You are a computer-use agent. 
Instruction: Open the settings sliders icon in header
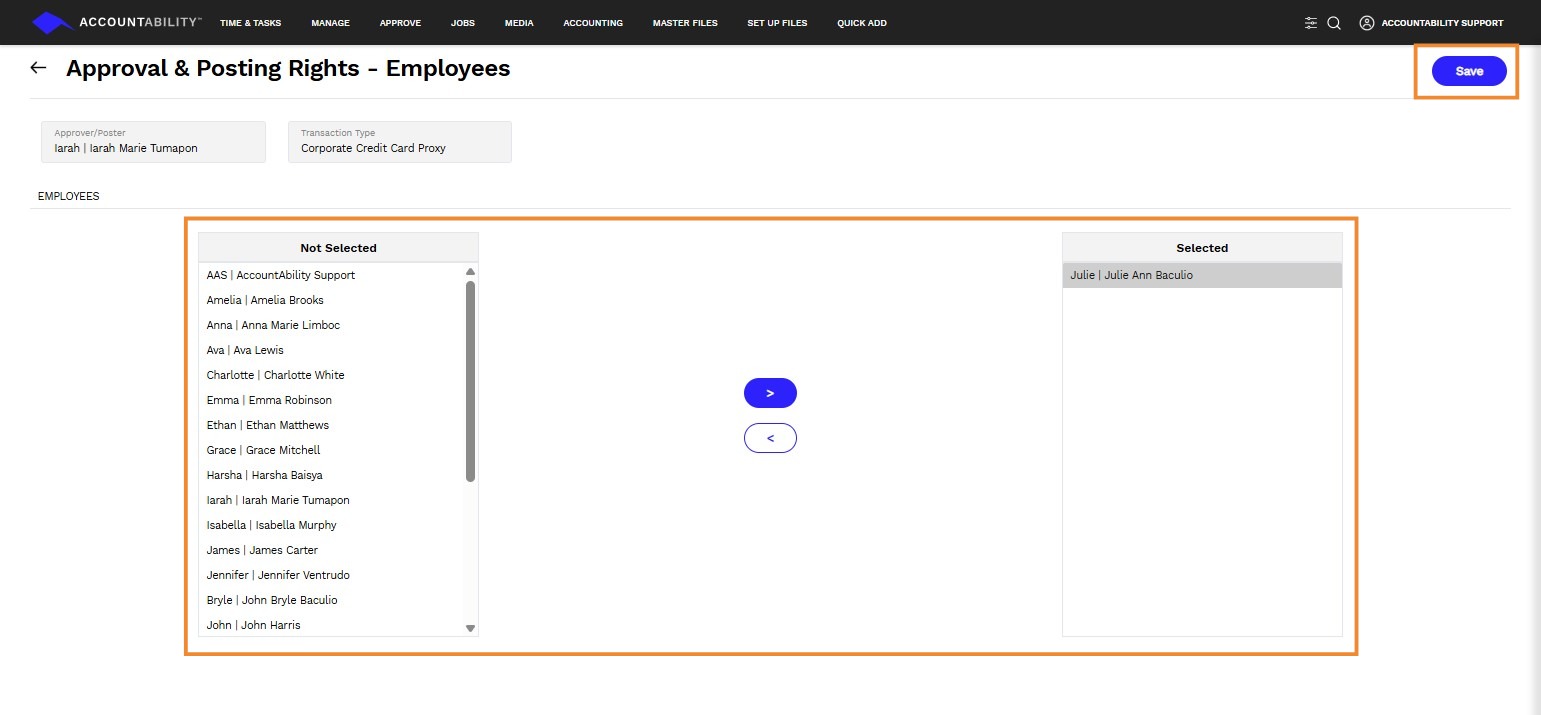click(1311, 23)
